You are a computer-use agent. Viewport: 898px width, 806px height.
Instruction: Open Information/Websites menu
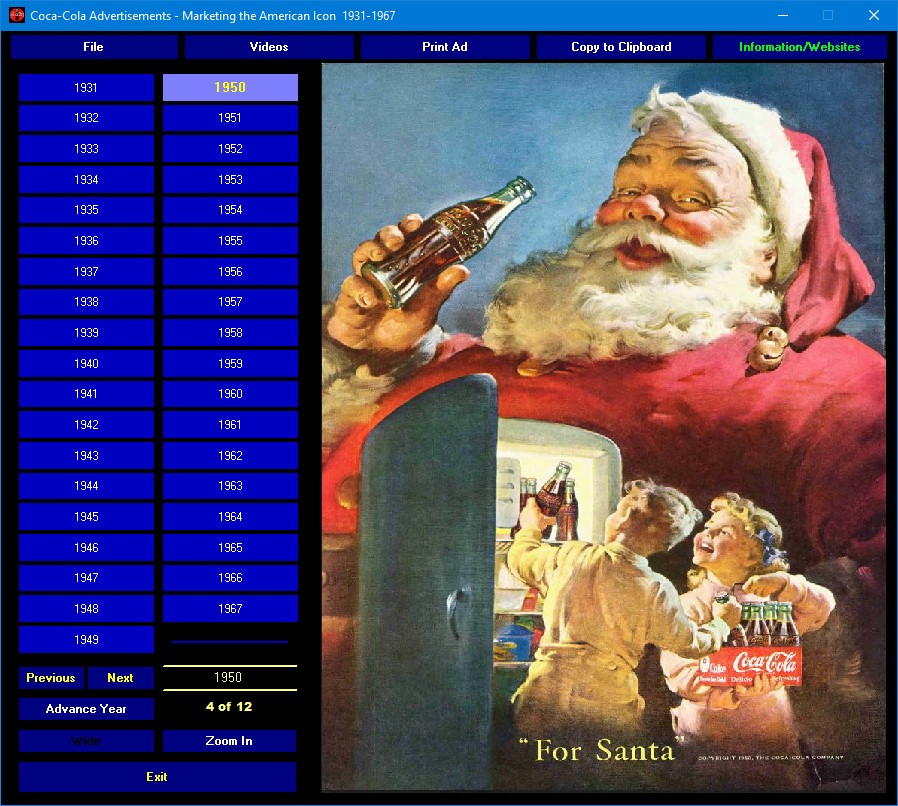(799, 47)
